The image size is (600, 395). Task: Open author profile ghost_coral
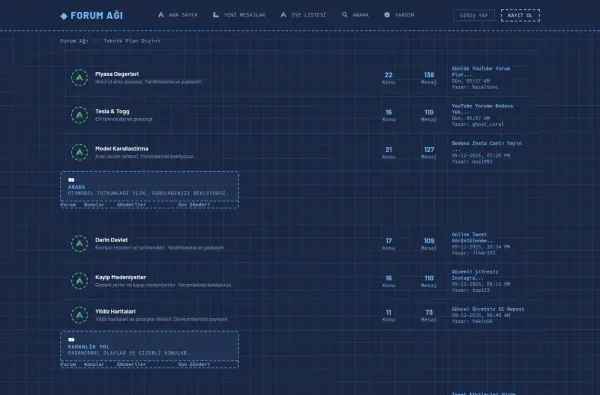click(488, 124)
